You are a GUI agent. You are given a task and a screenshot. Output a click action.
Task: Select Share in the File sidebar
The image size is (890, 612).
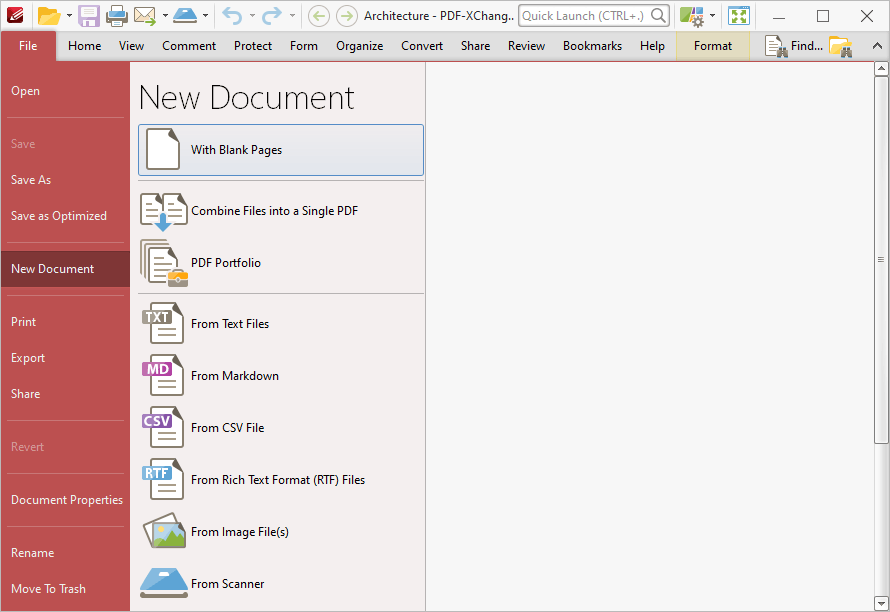coord(65,394)
